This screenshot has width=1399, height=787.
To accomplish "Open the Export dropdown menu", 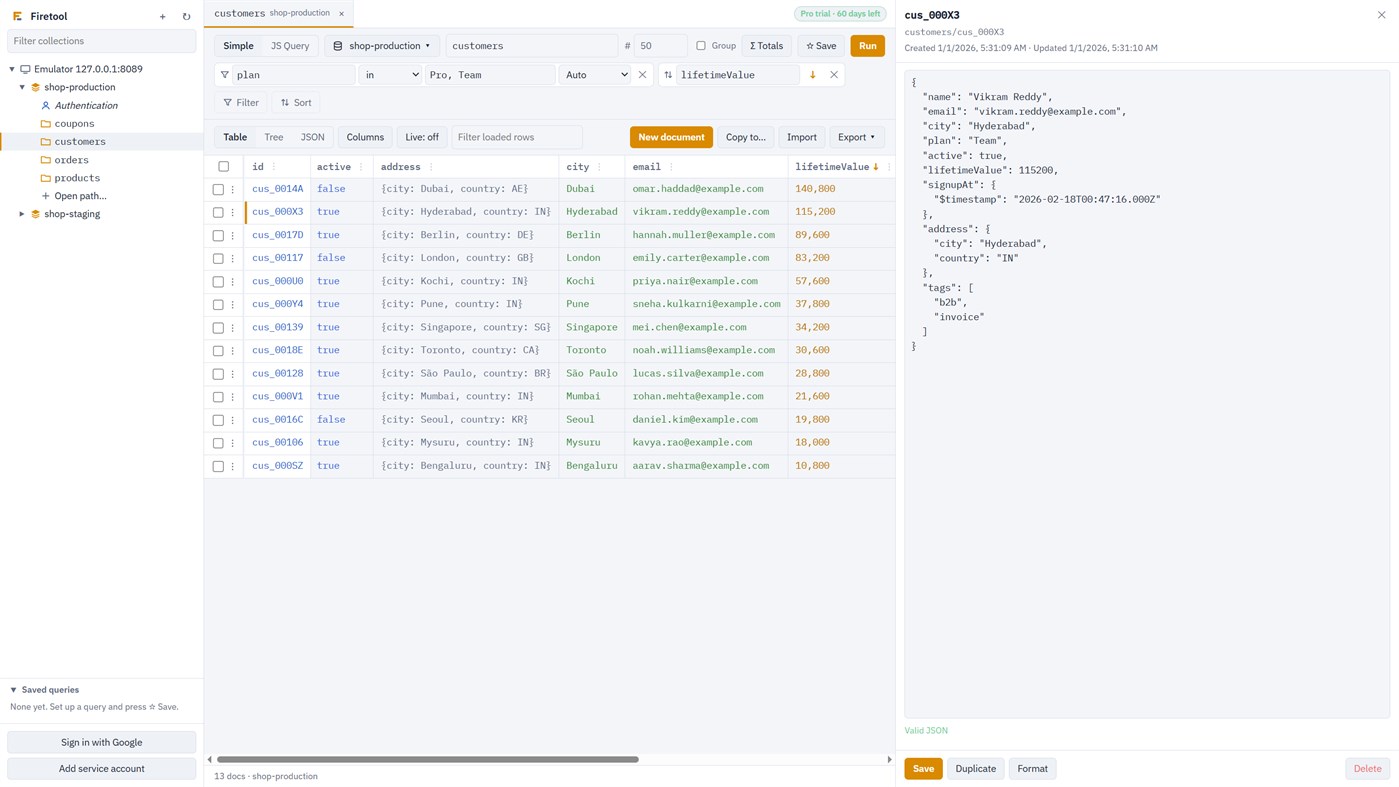I will click(856, 137).
